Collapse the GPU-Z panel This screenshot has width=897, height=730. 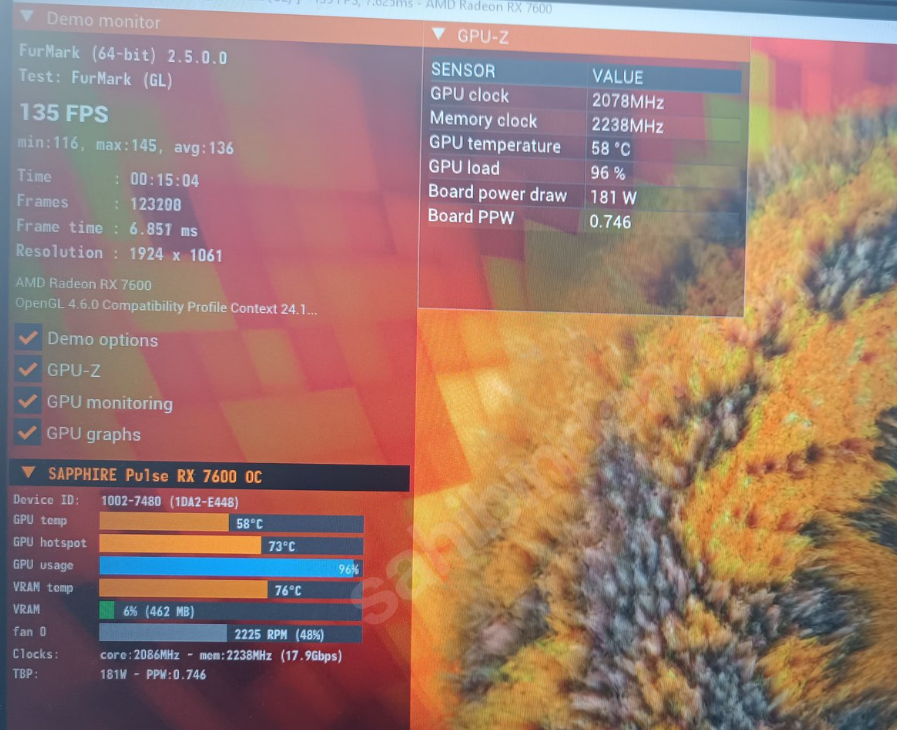click(439, 34)
